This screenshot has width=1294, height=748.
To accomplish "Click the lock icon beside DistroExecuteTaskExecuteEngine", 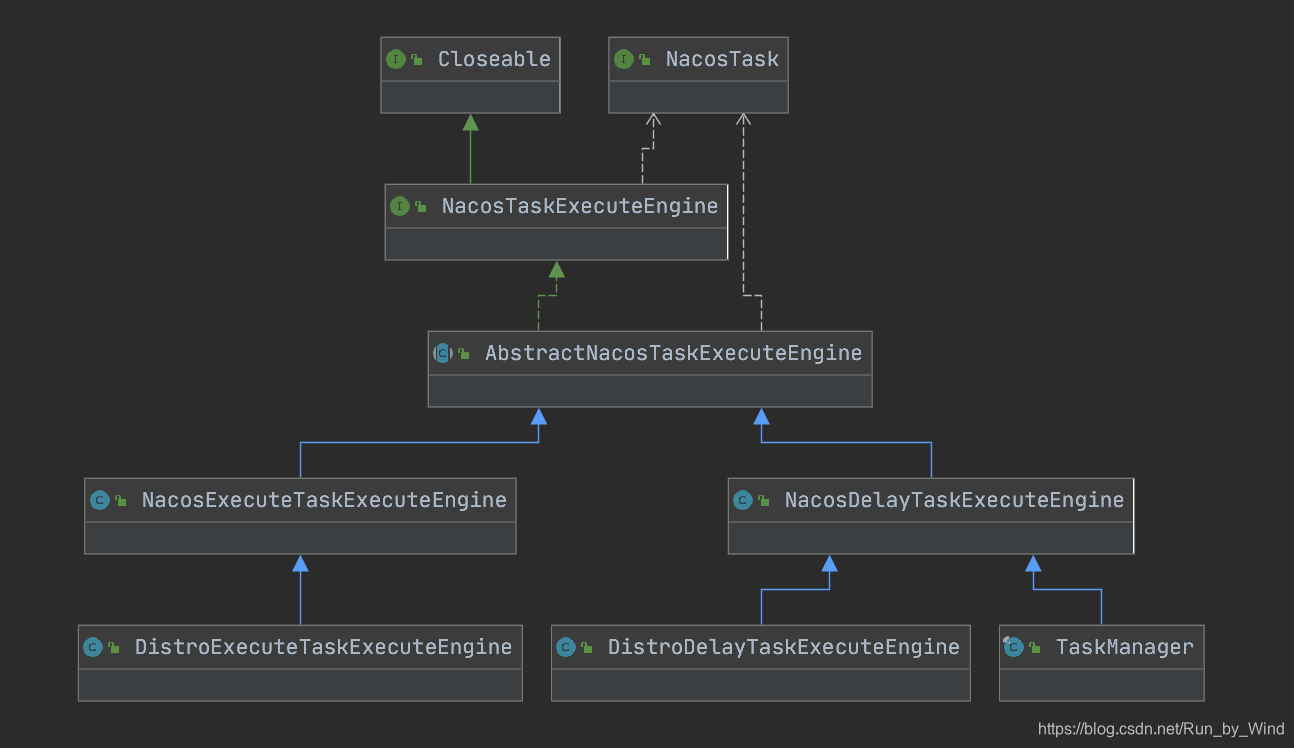I will pos(114,648).
